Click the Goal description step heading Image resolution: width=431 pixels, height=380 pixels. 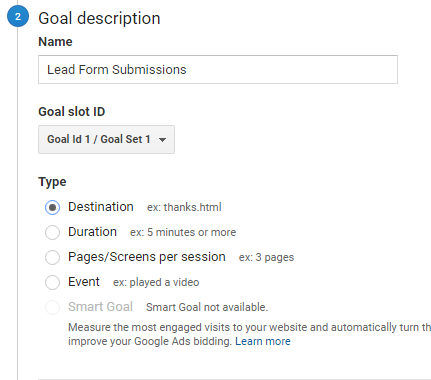pyautogui.click(x=99, y=18)
